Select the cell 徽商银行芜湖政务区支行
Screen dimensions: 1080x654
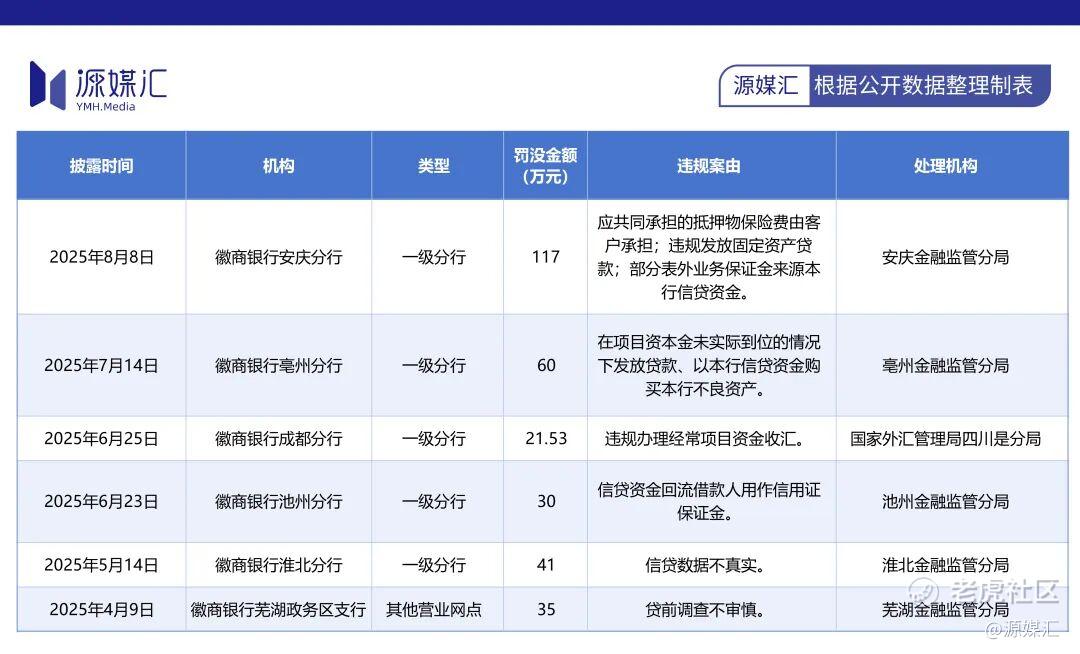click(x=278, y=609)
